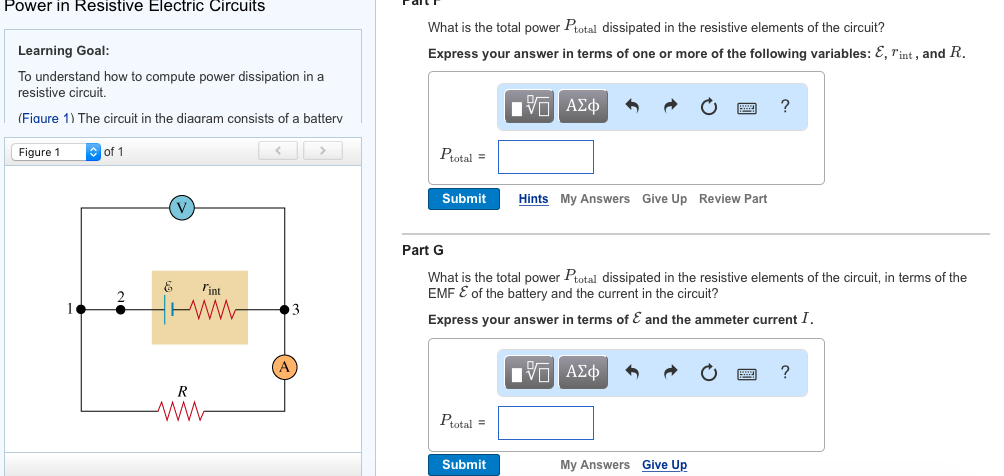Open Greek symbols palette in Part G
1004x476 pixels.
pyautogui.click(x=583, y=372)
